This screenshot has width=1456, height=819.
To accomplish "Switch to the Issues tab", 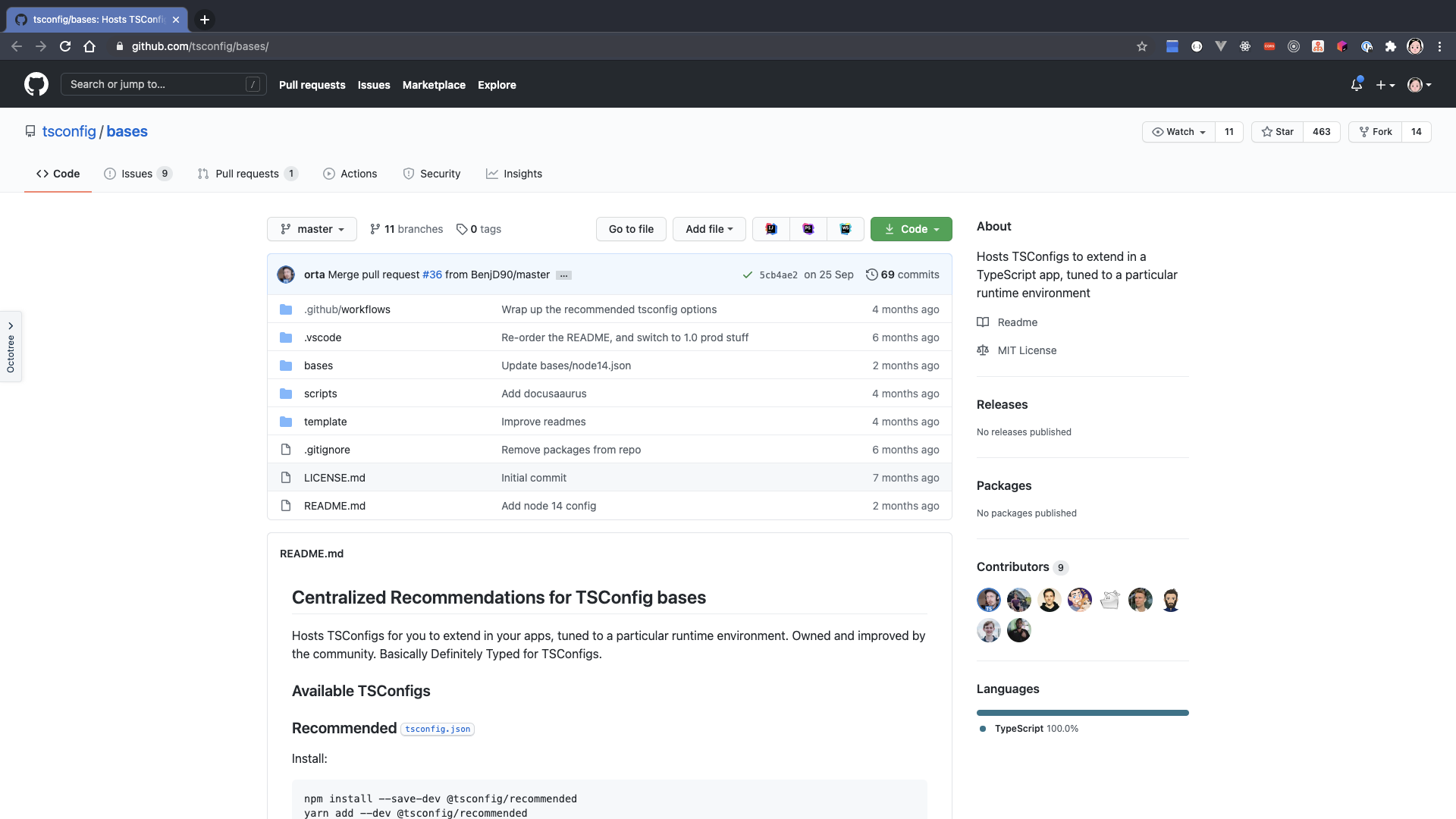I will tap(137, 174).
